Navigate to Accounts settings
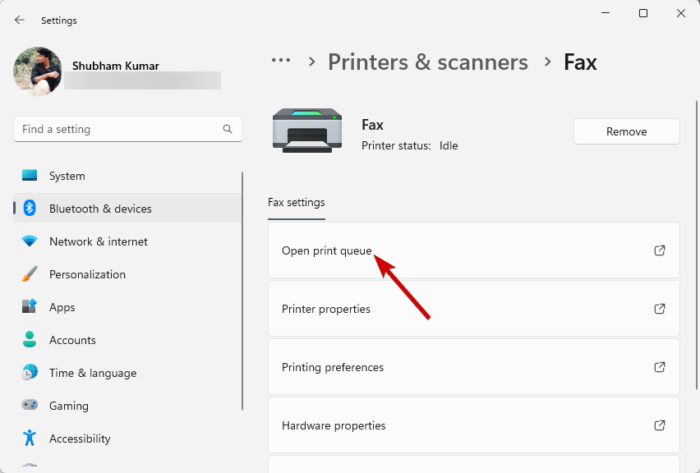700x473 pixels. click(x=127, y=340)
